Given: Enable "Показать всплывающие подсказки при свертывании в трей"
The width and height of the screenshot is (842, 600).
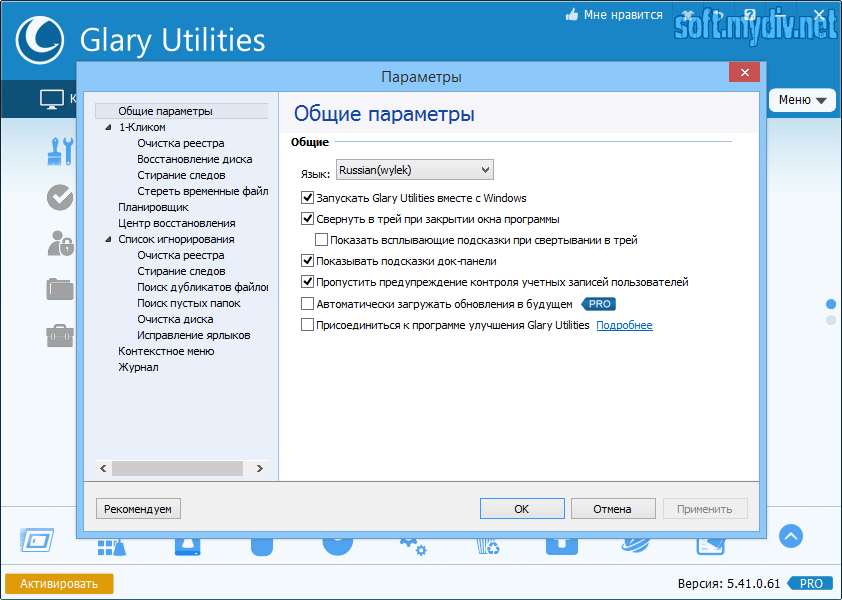Looking at the screenshot, I should point(321,240).
